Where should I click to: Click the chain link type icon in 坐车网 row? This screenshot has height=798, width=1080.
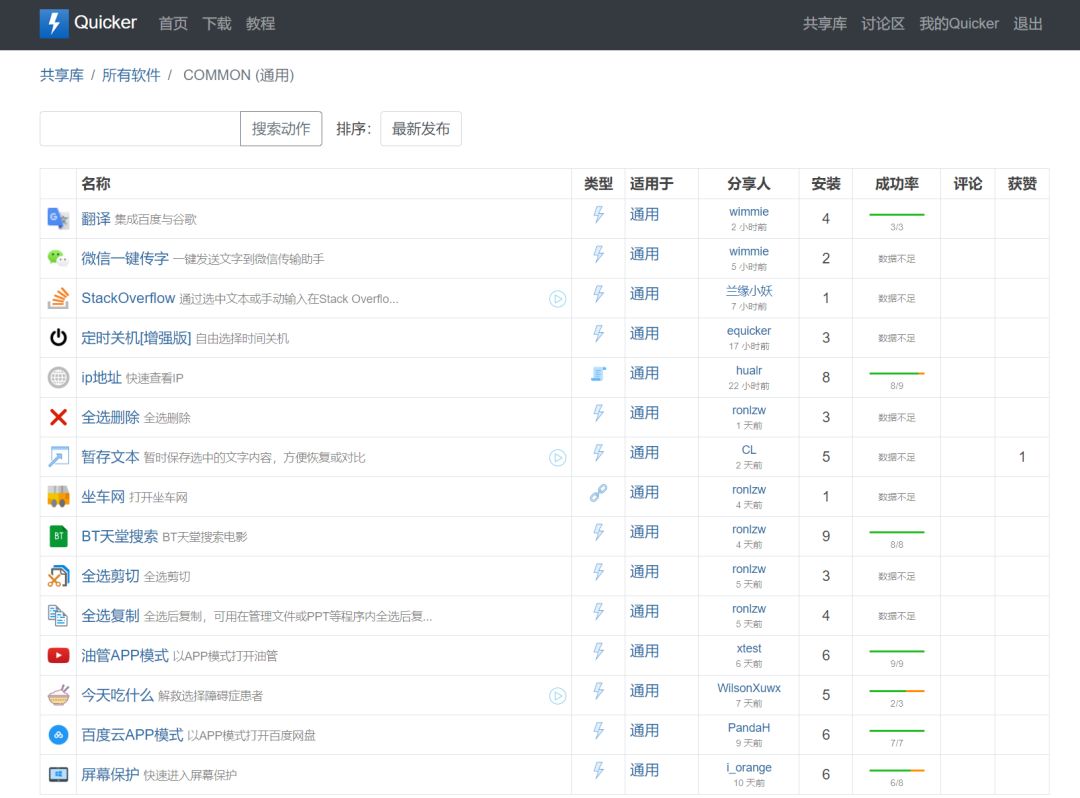pos(598,493)
